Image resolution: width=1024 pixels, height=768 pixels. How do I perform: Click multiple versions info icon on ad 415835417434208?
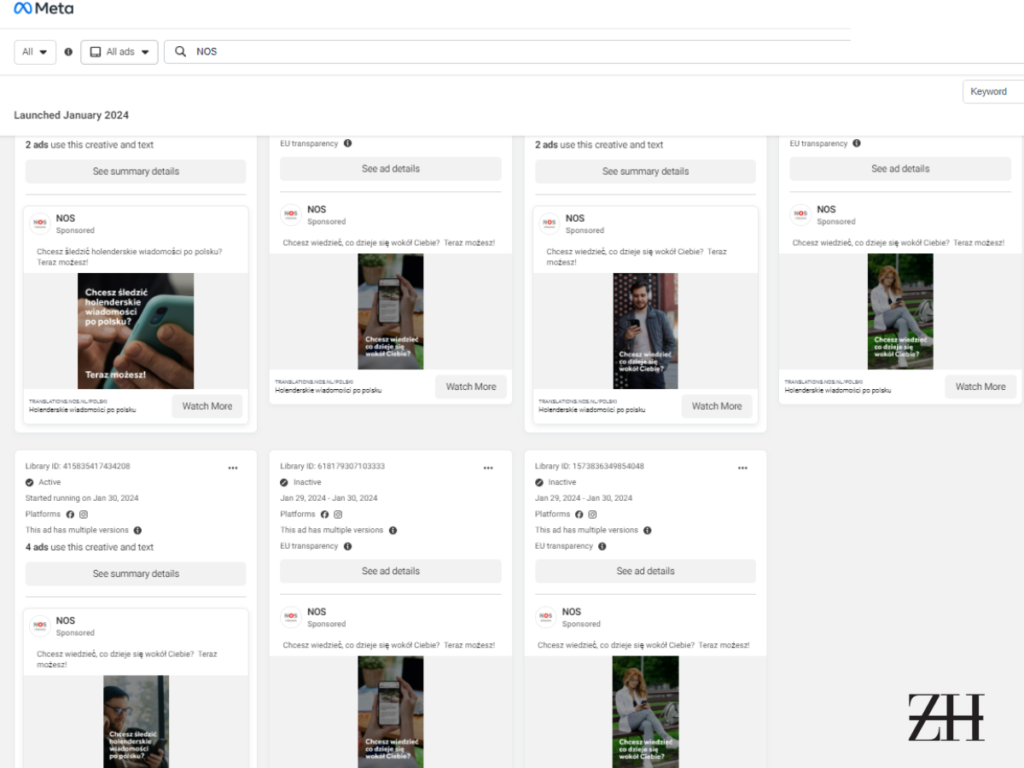click(138, 530)
